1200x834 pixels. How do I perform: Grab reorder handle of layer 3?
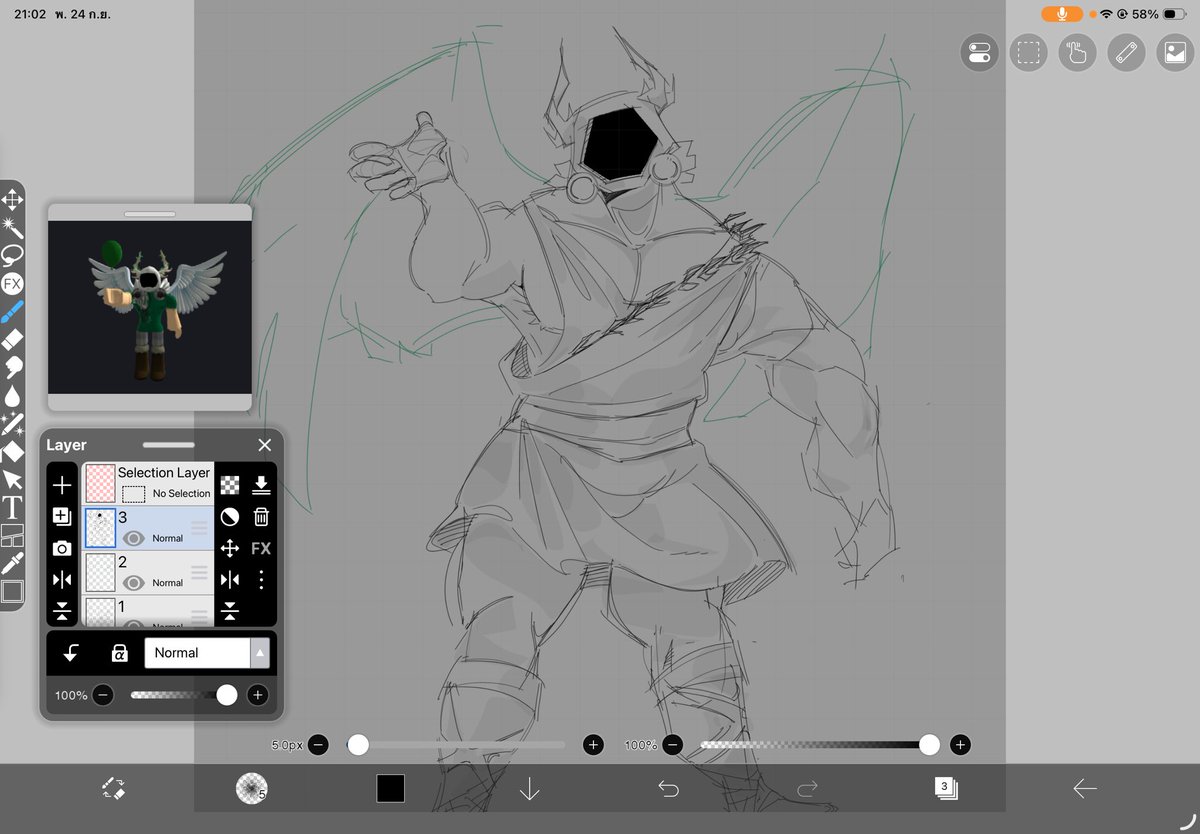pos(199,528)
